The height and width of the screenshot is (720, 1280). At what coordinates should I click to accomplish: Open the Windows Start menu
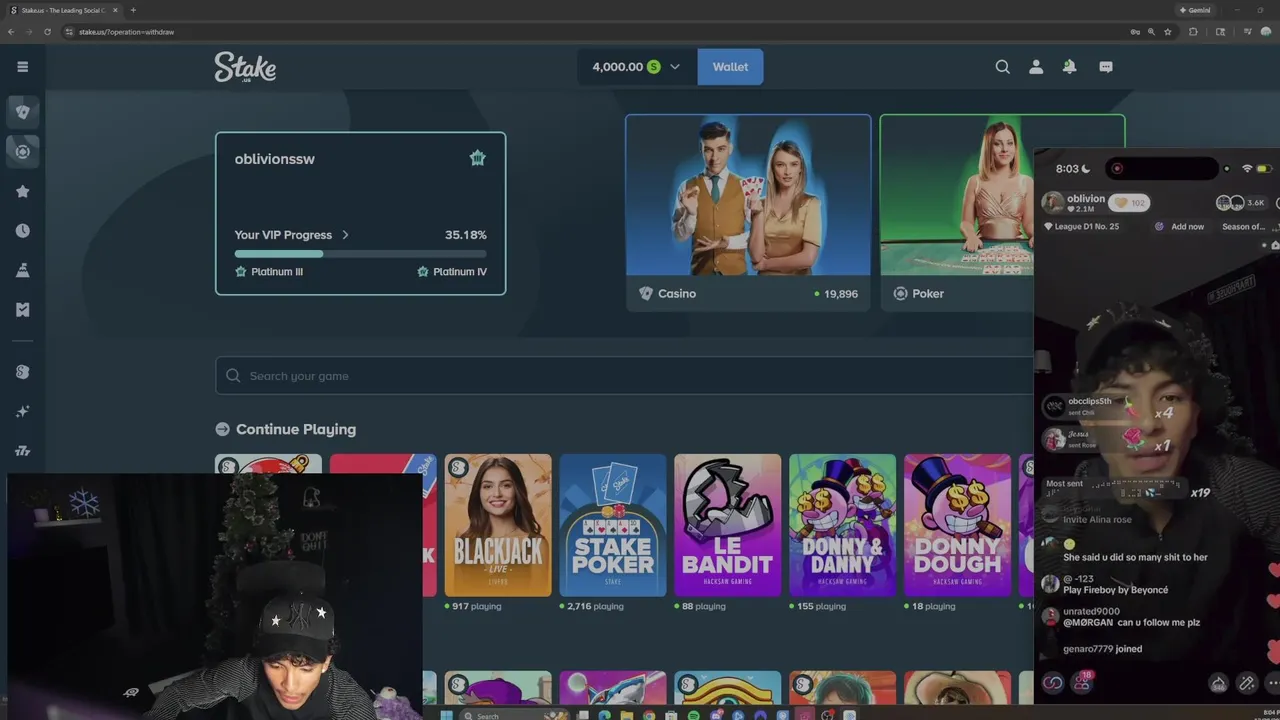446,715
